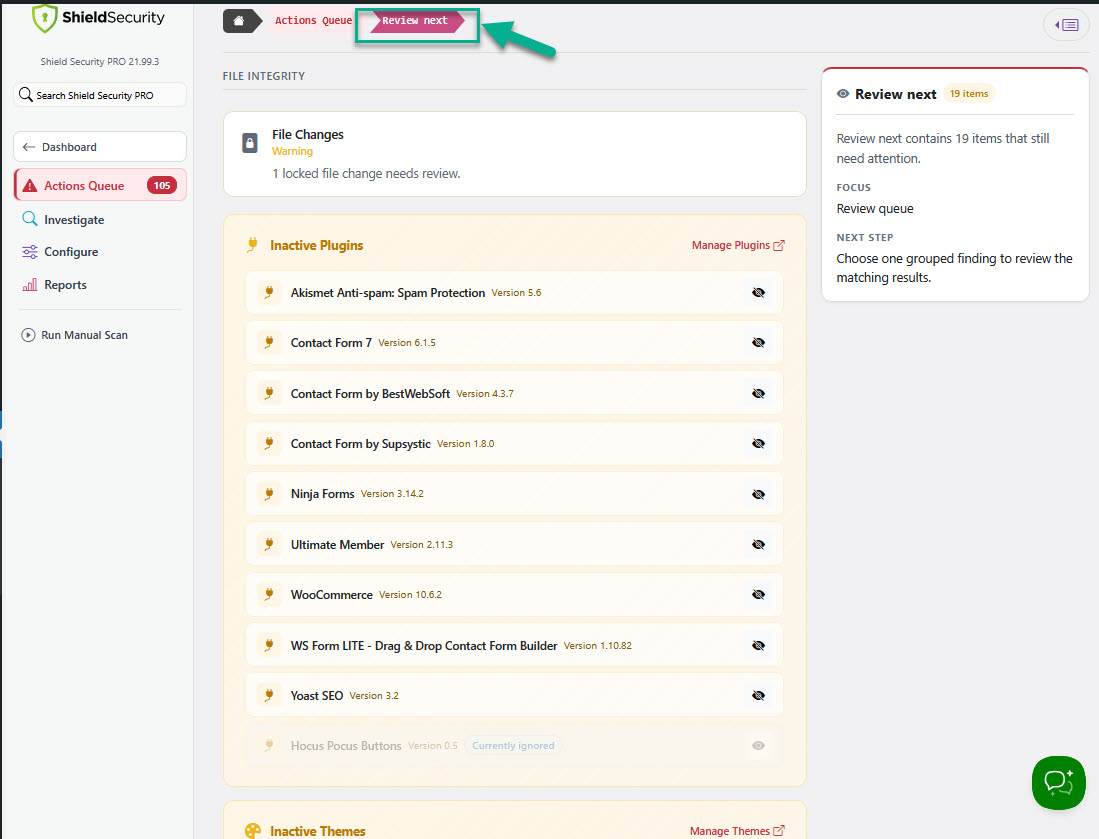
Task: Click plug icon beside Ultimate Member
Action: pos(269,545)
